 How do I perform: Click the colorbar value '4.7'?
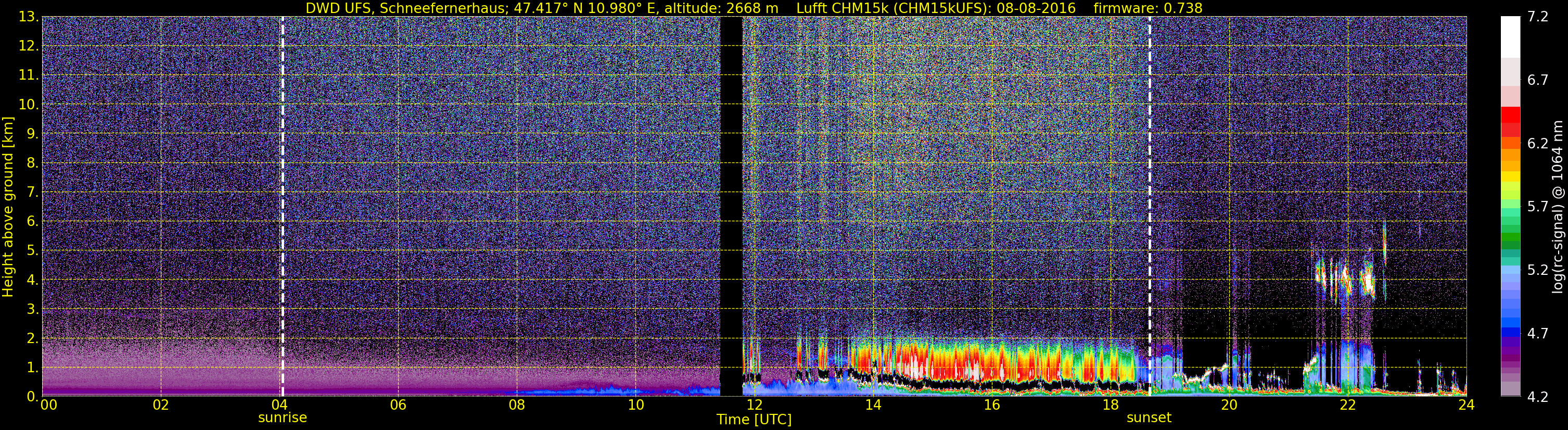(1538, 334)
